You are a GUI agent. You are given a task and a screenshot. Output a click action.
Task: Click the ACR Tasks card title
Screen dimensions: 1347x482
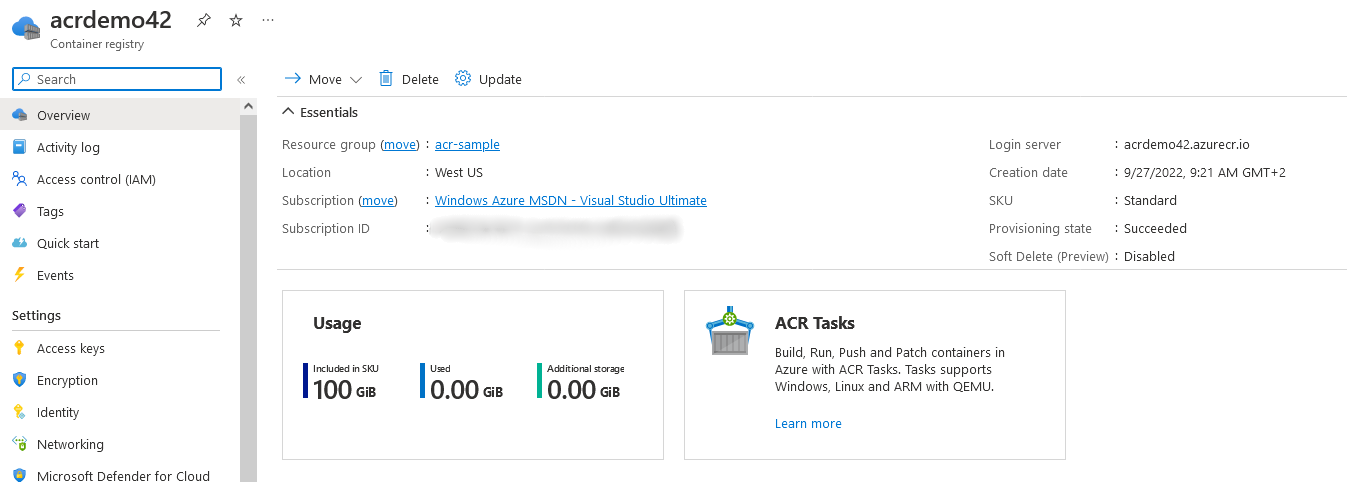pyautogui.click(x=815, y=323)
